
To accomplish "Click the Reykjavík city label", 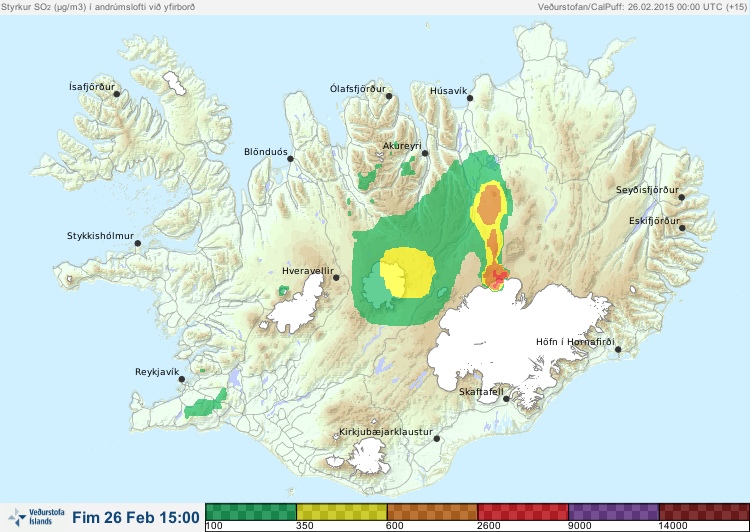I will (157, 372).
